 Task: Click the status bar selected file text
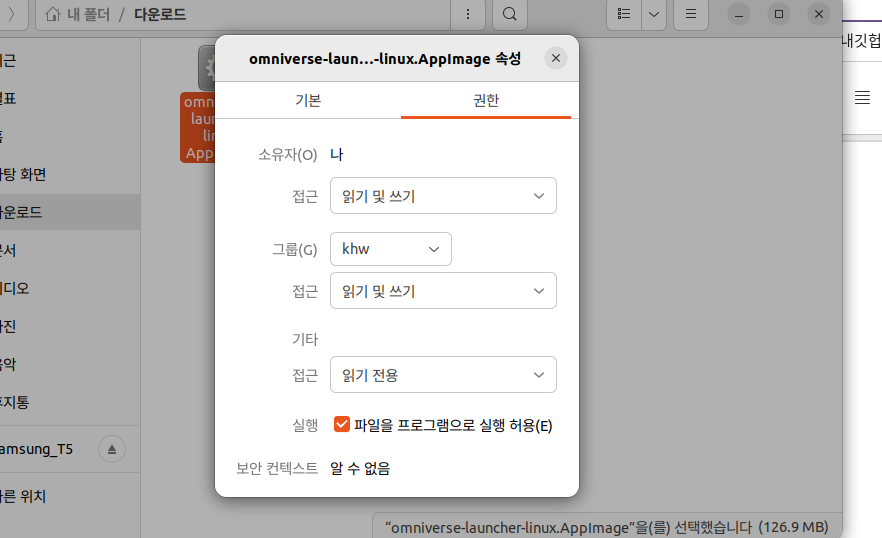point(606,527)
